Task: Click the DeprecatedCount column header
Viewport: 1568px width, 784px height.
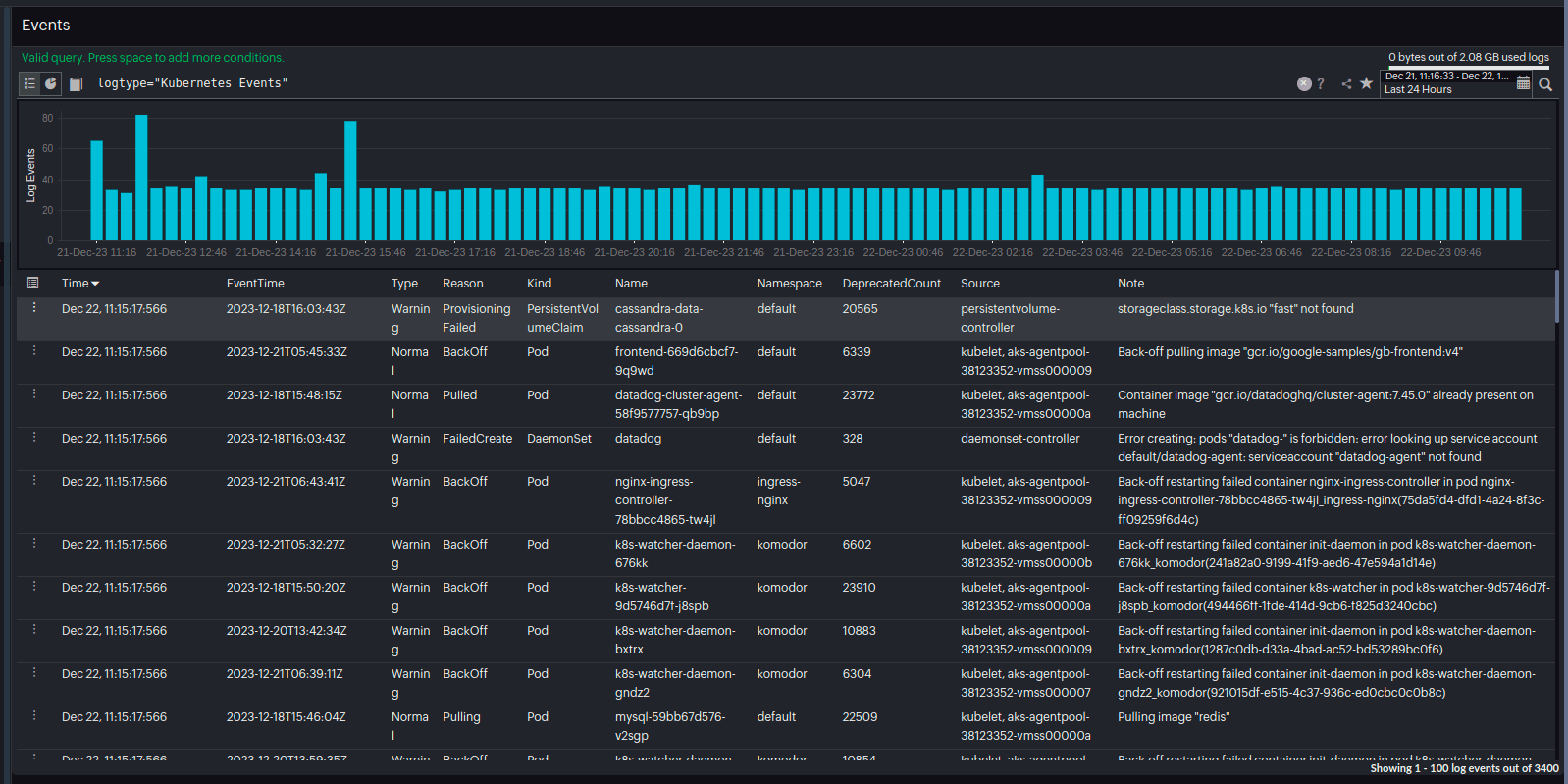Action: pos(891,284)
